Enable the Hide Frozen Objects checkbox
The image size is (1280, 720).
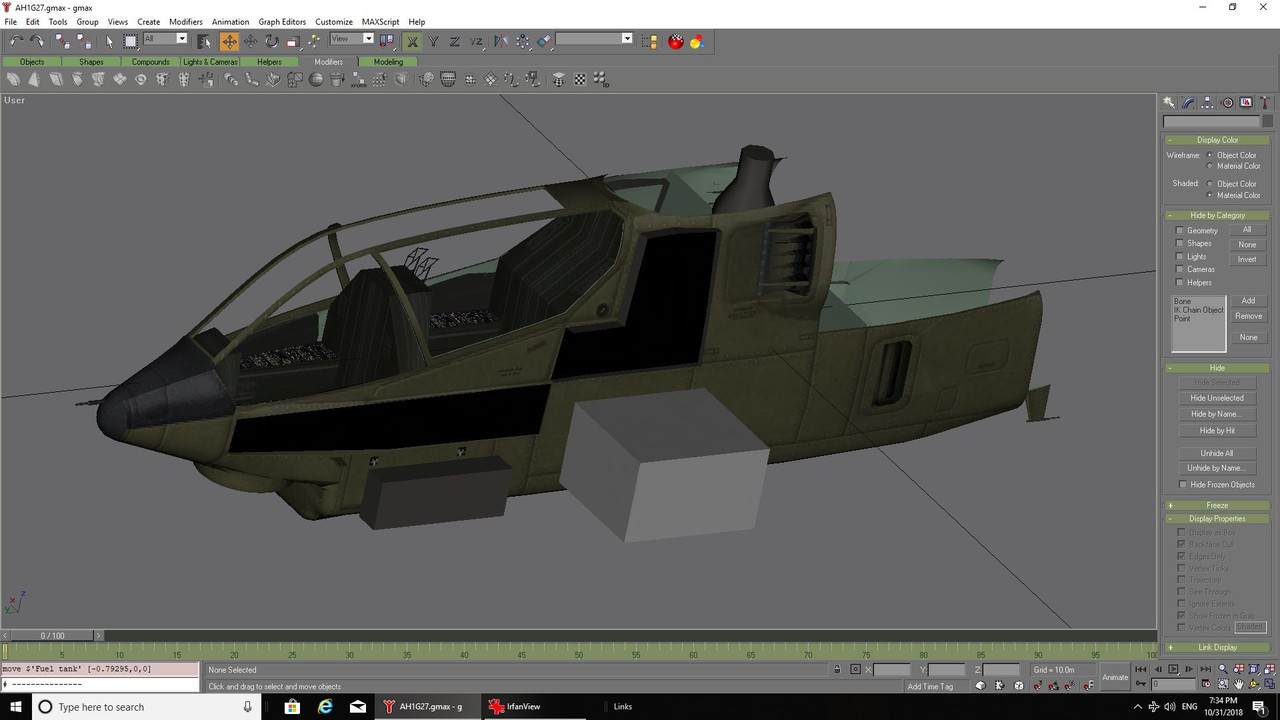pyautogui.click(x=1183, y=485)
